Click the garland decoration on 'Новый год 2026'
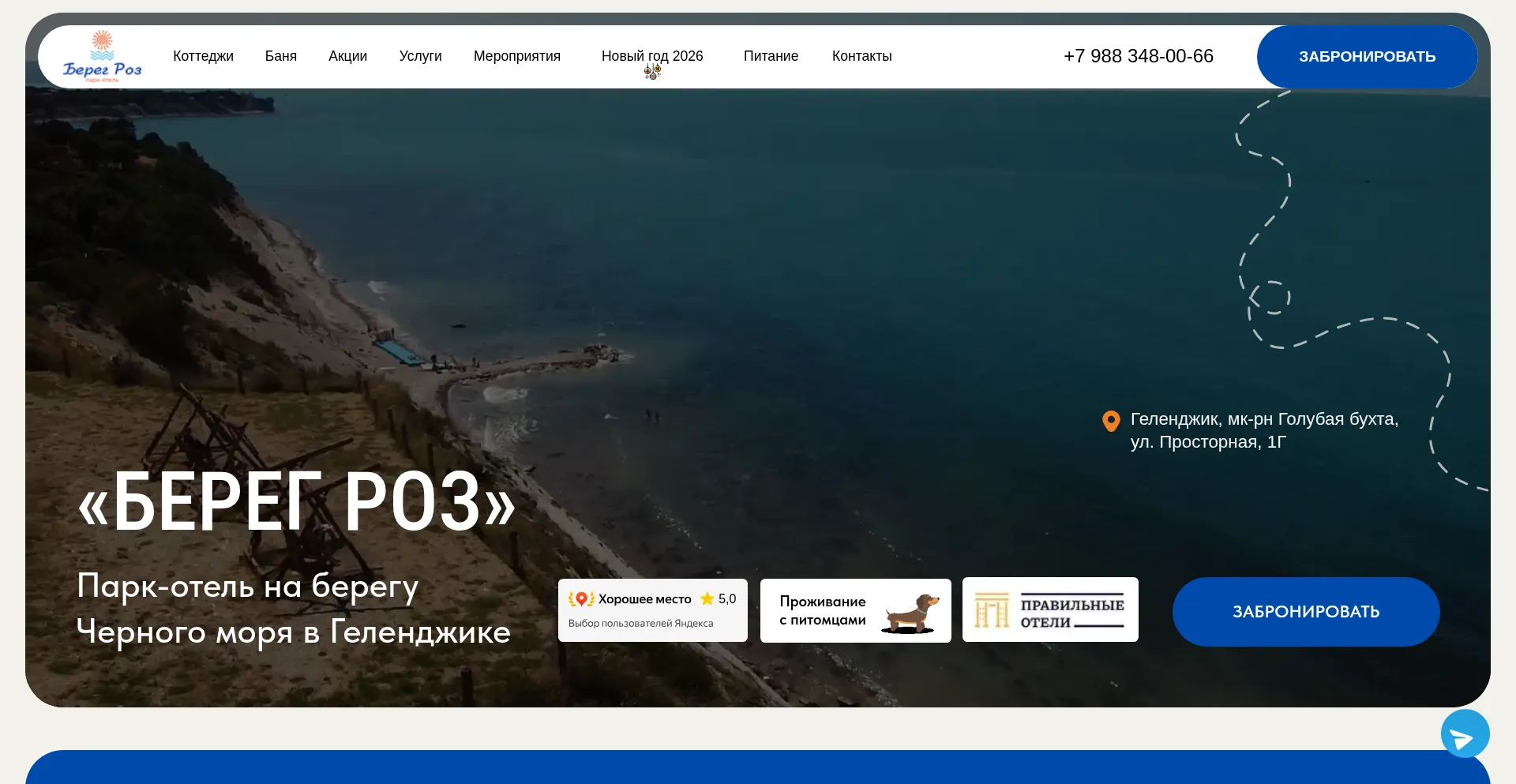 651,71
